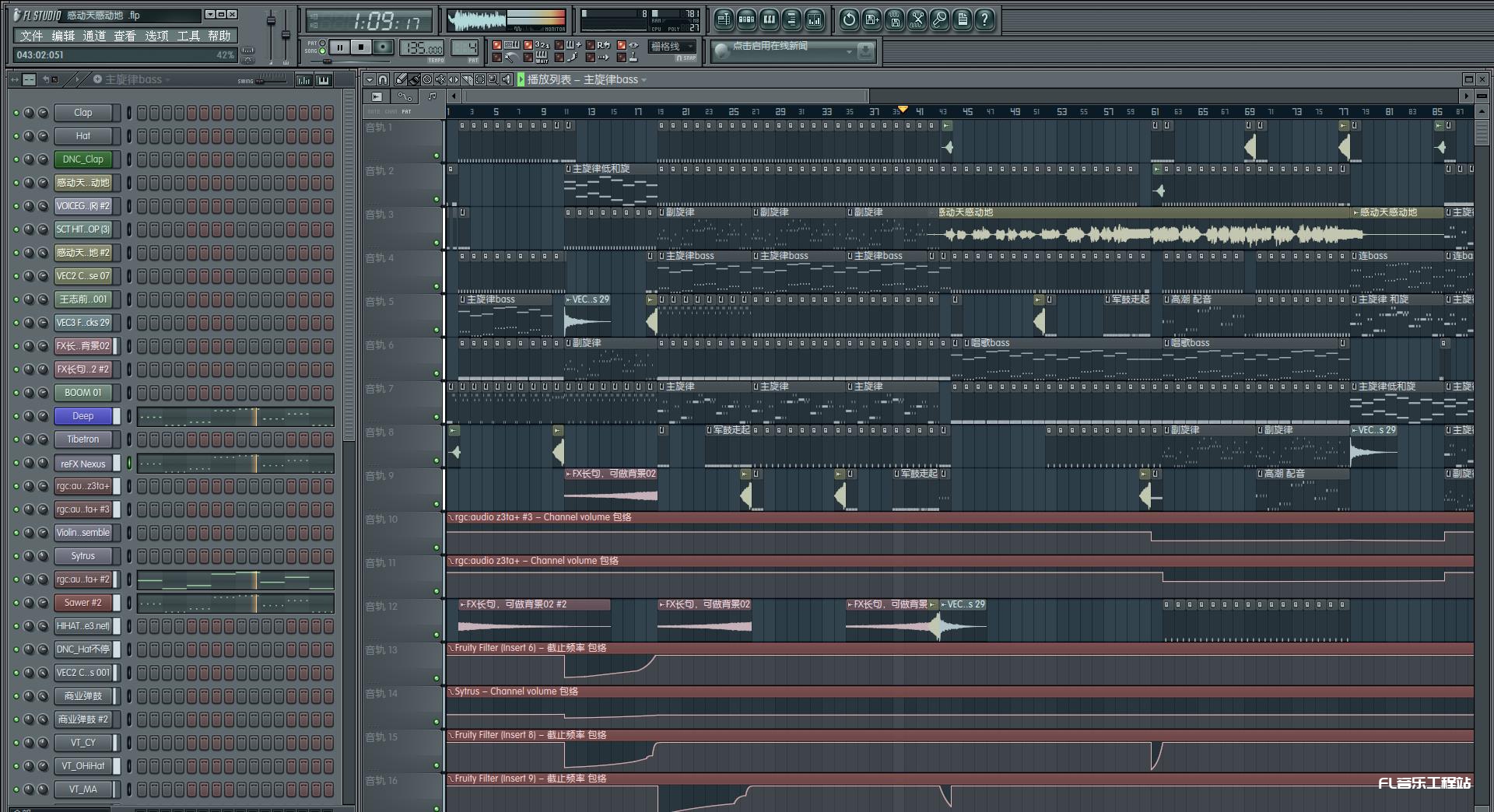Image resolution: width=1494 pixels, height=812 pixels.
Task: Toggle mute LED for the Clap channel
Action: [16, 113]
